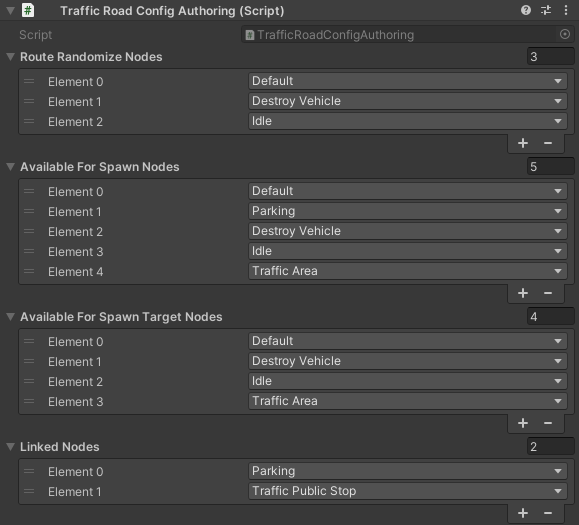Collapse Available For Spawn Nodes list
This screenshot has height=525, width=579.
coord(10,167)
